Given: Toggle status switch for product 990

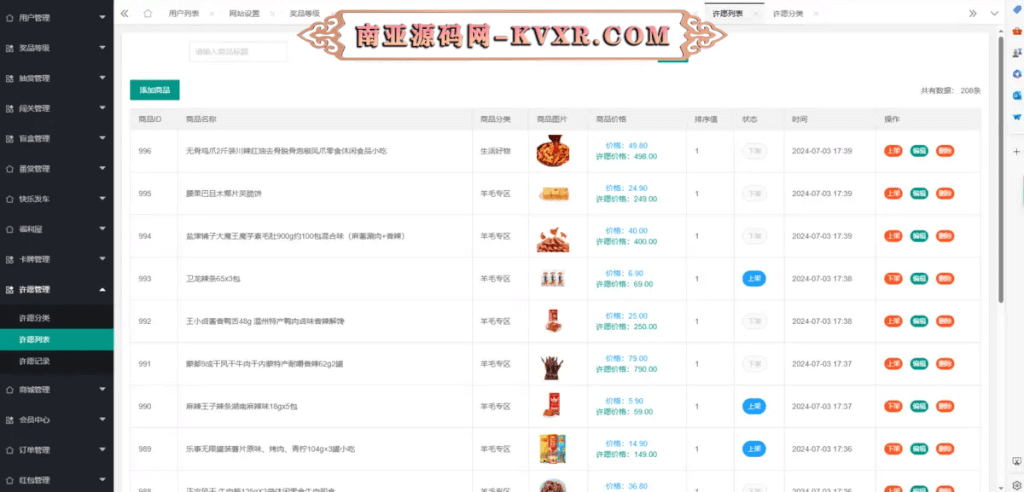Looking at the screenshot, I should pyautogui.click(x=753, y=406).
